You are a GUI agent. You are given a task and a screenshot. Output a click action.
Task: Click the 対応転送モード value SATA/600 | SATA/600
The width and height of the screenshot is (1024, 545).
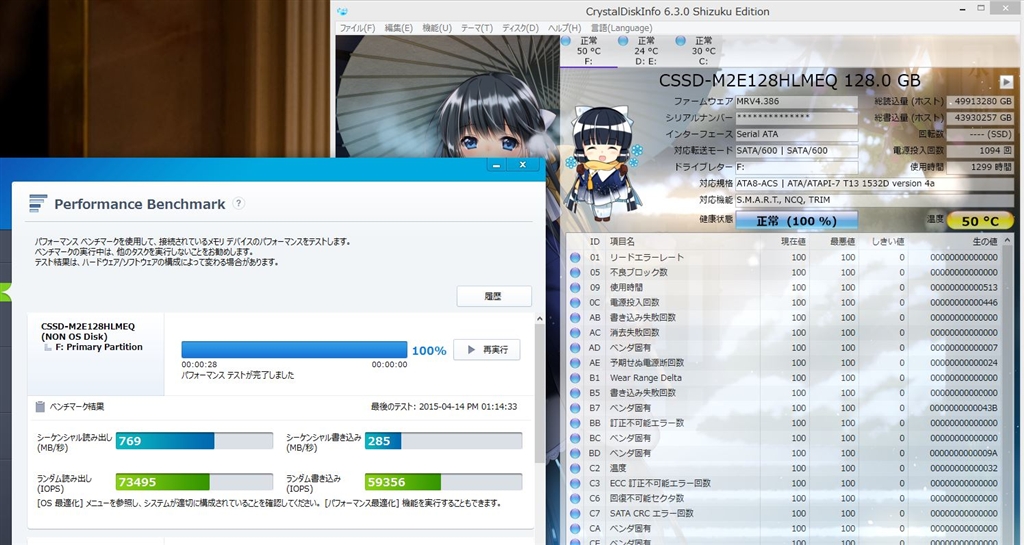pyautogui.click(x=796, y=151)
